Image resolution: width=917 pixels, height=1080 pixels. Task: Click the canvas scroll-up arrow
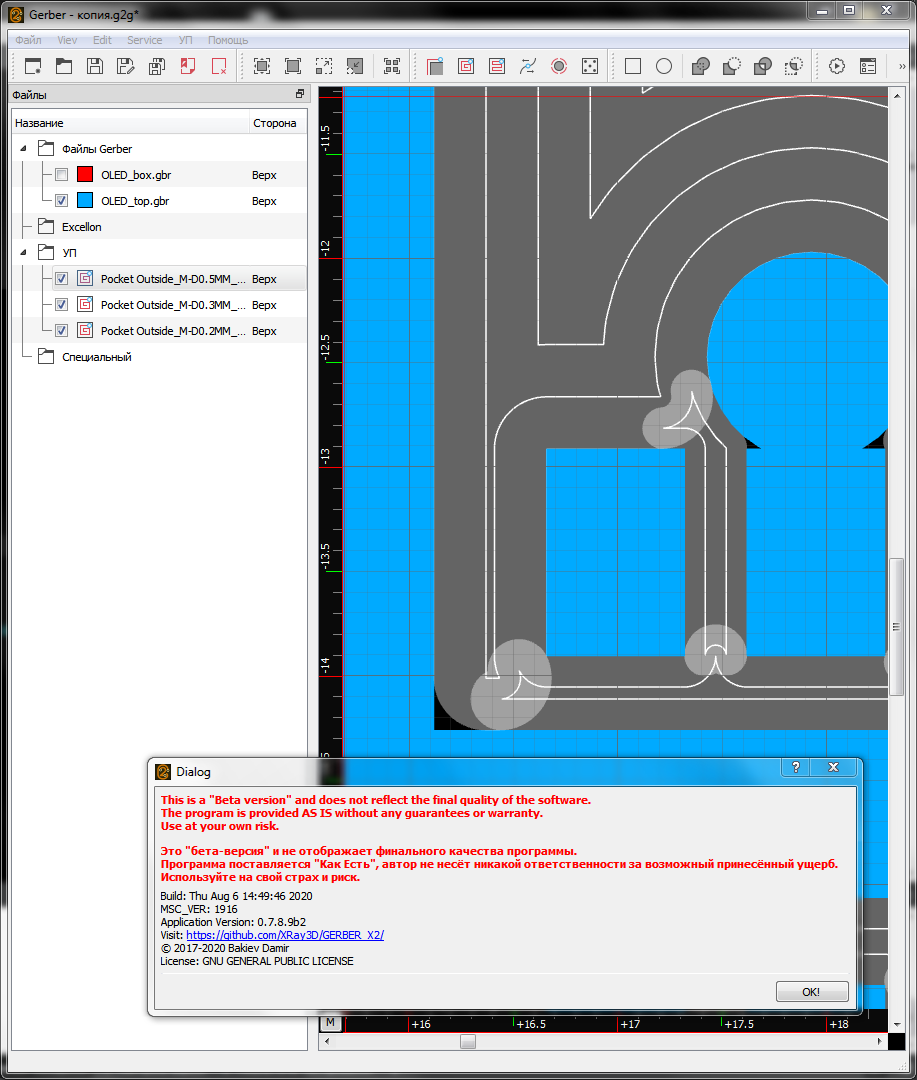point(896,96)
